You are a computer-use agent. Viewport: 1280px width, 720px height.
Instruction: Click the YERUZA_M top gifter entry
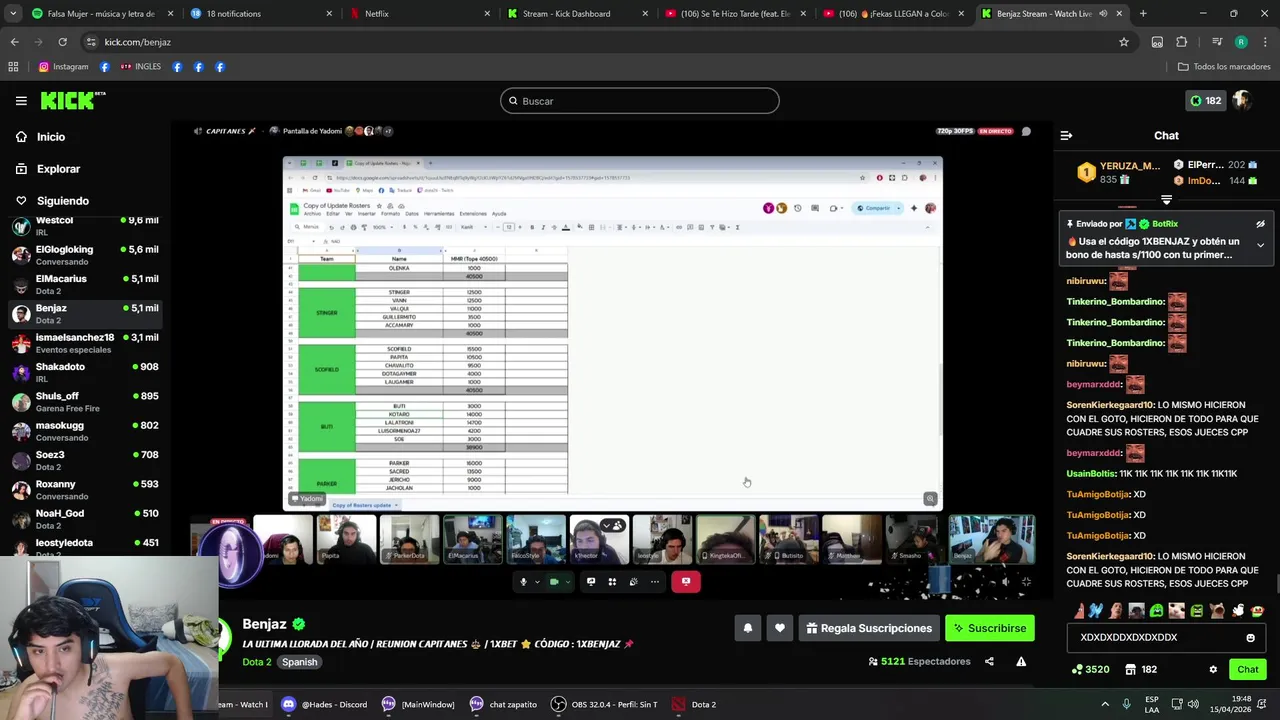[x=1120, y=172]
